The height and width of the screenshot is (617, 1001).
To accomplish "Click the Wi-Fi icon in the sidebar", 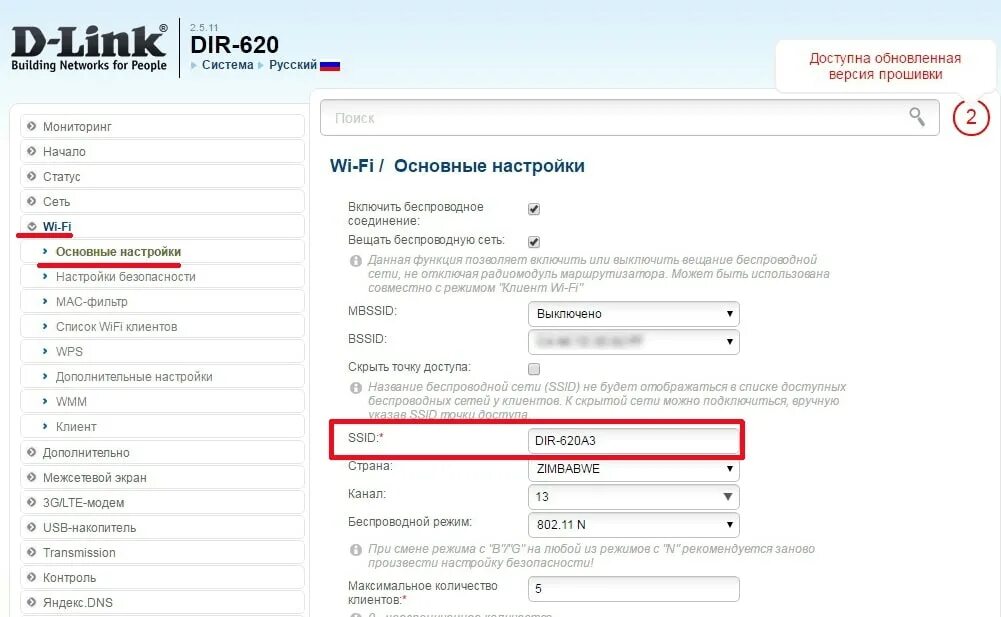I will coord(34,226).
